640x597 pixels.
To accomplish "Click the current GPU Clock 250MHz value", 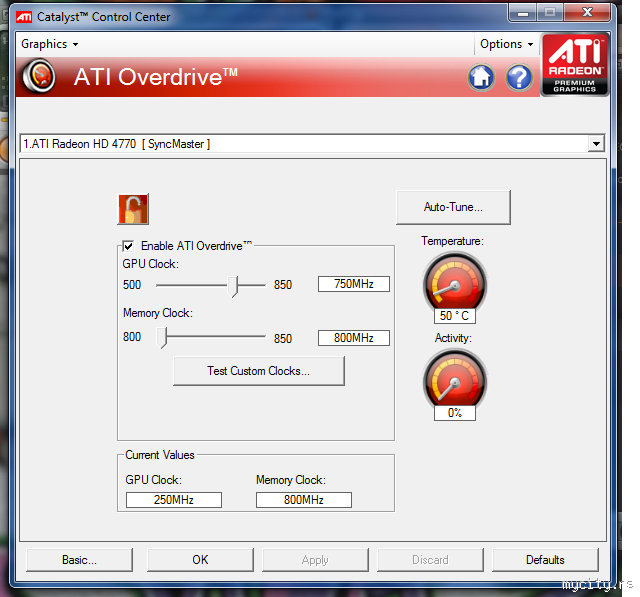I will point(174,500).
